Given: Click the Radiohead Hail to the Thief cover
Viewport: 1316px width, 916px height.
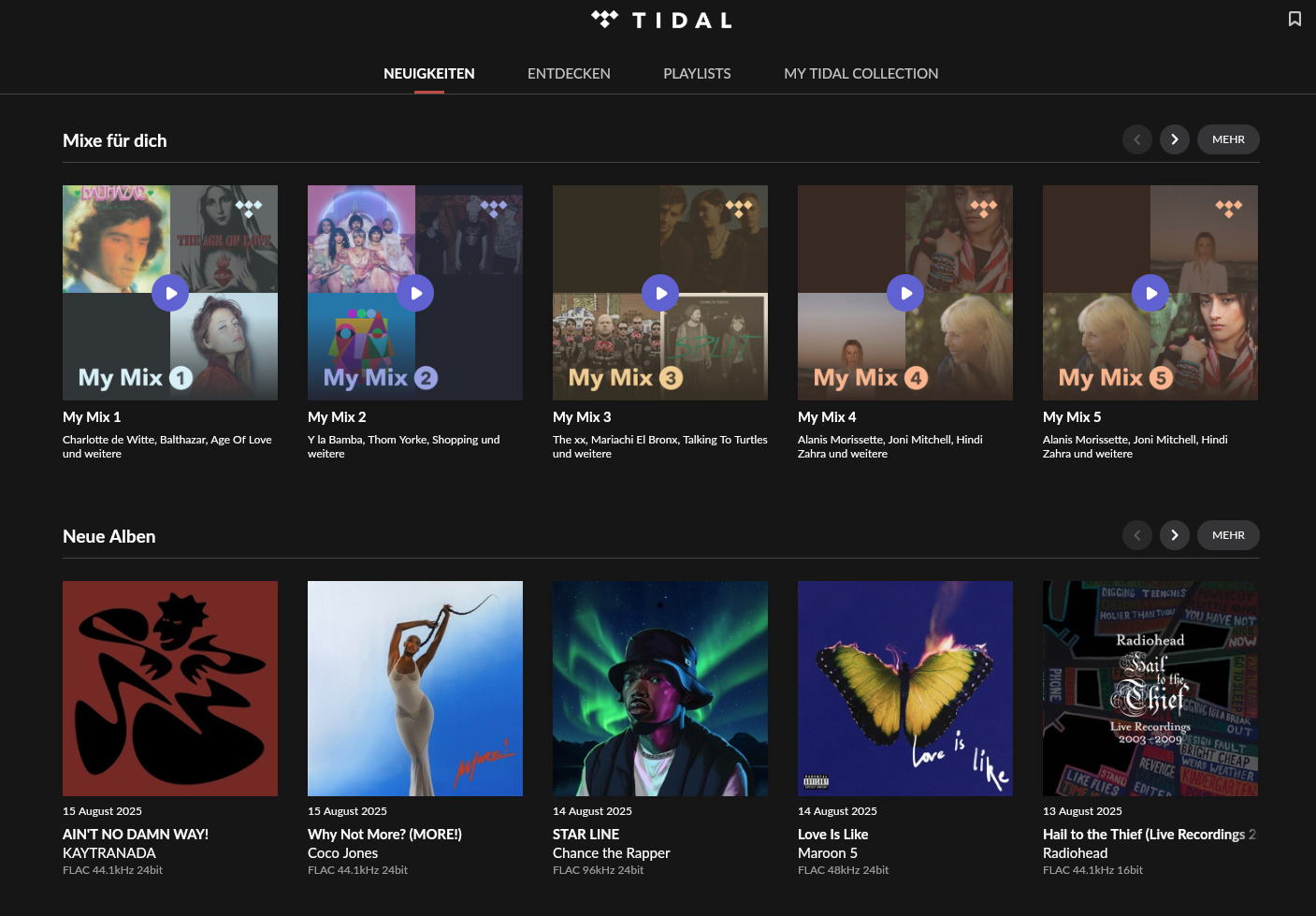Looking at the screenshot, I should (x=1150, y=689).
